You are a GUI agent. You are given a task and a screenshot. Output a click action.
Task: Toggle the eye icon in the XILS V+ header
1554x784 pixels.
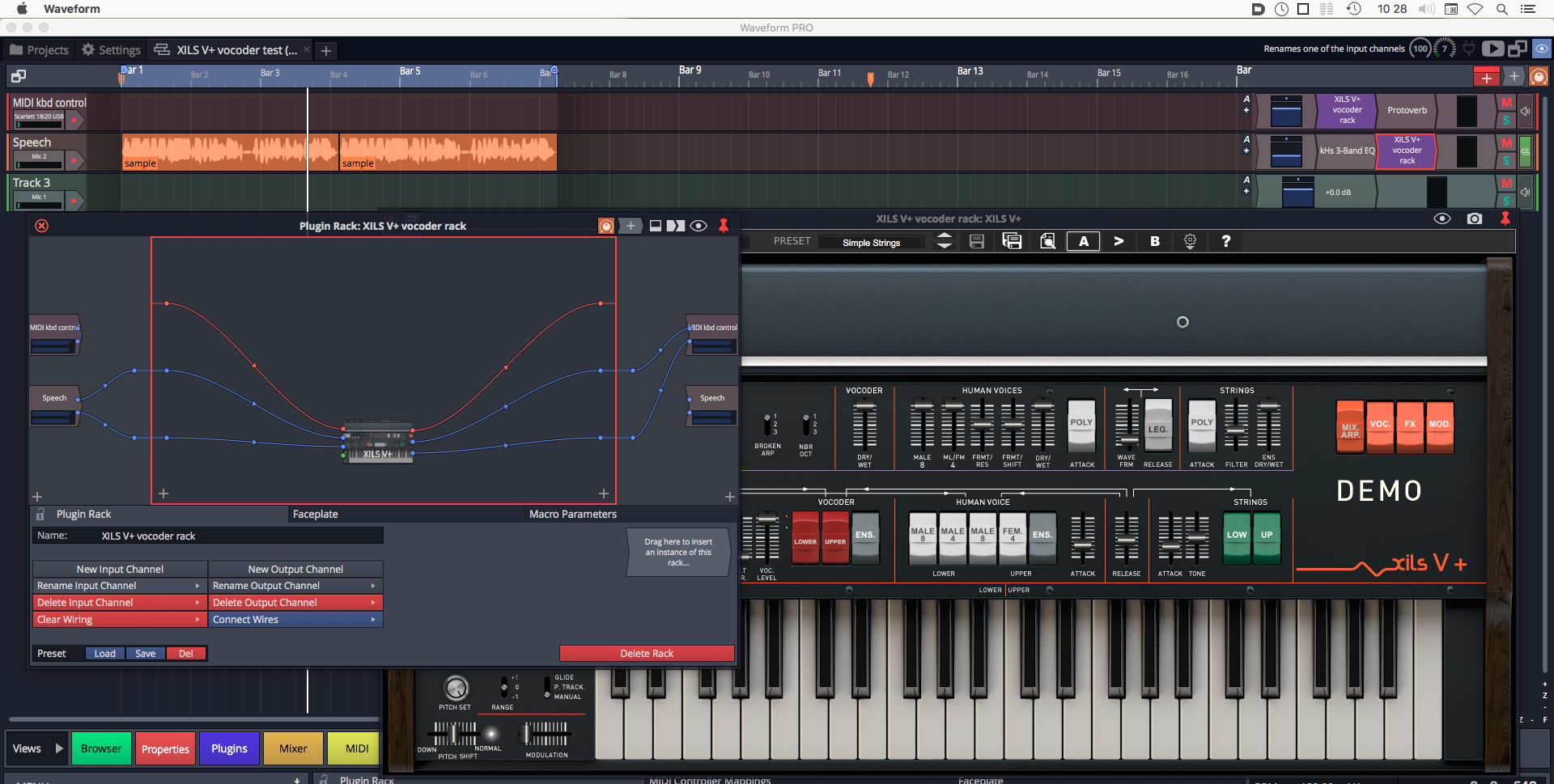(x=1442, y=218)
